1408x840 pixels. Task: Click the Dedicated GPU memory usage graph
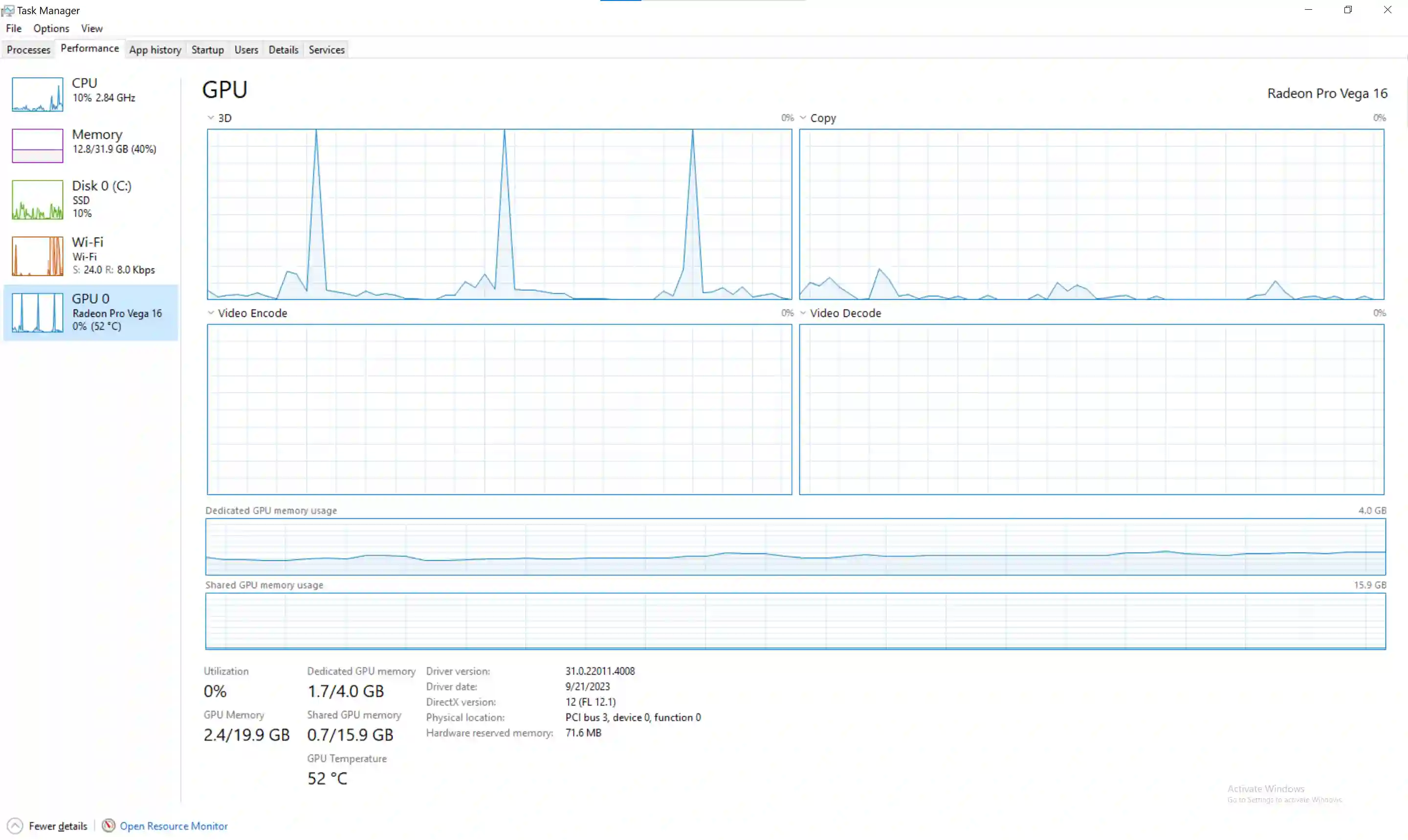[x=796, y=547]
